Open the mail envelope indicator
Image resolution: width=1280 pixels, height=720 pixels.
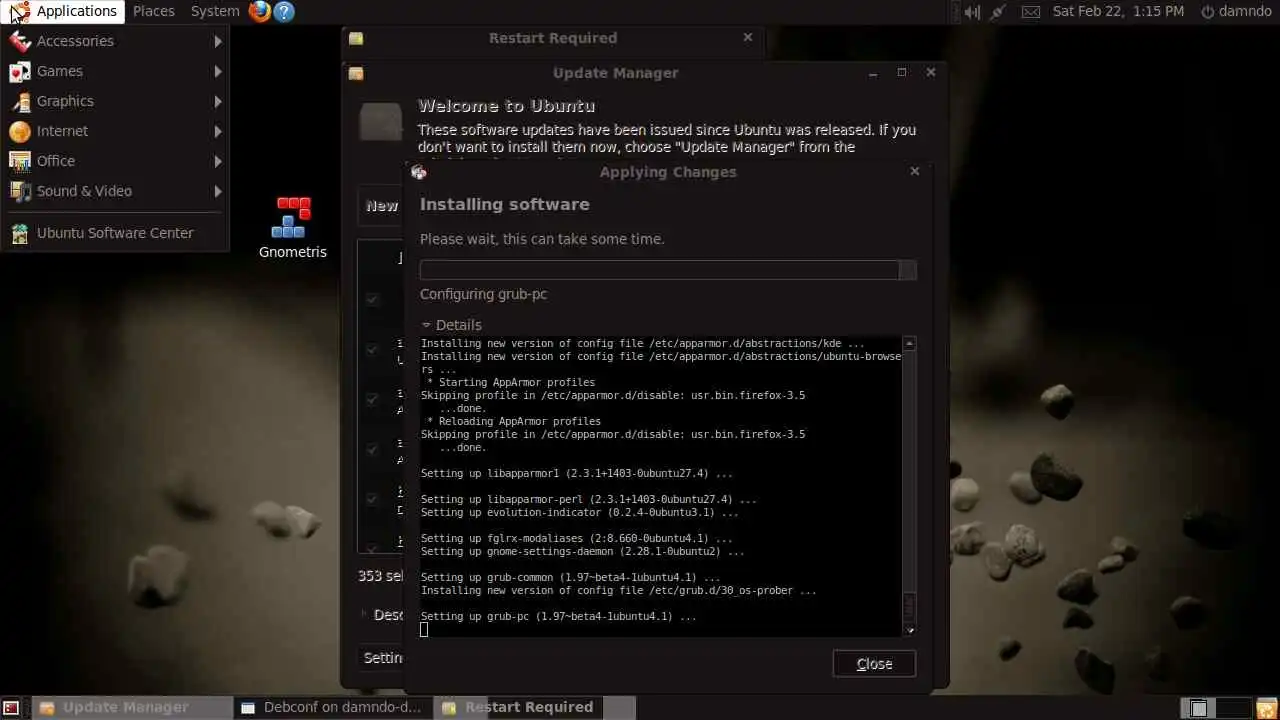click(x=1031, y=11)
